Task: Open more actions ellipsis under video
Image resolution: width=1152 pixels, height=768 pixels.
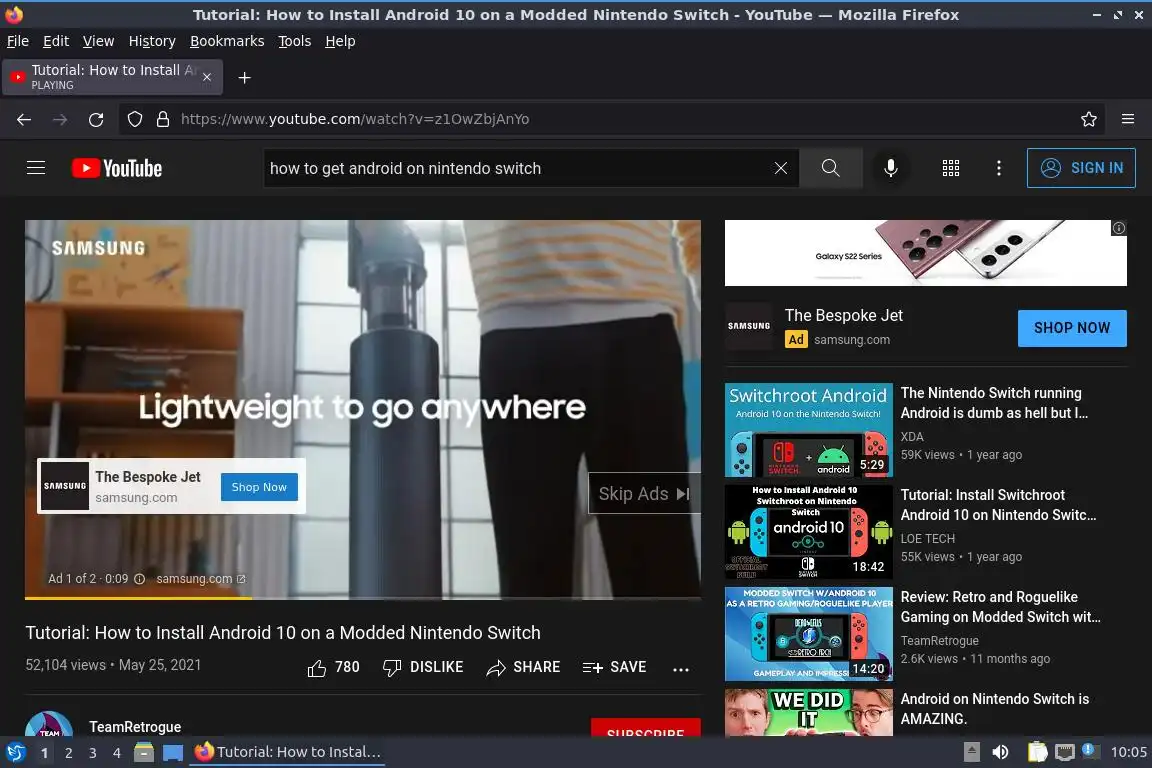Action: click(x=681, y=669)
